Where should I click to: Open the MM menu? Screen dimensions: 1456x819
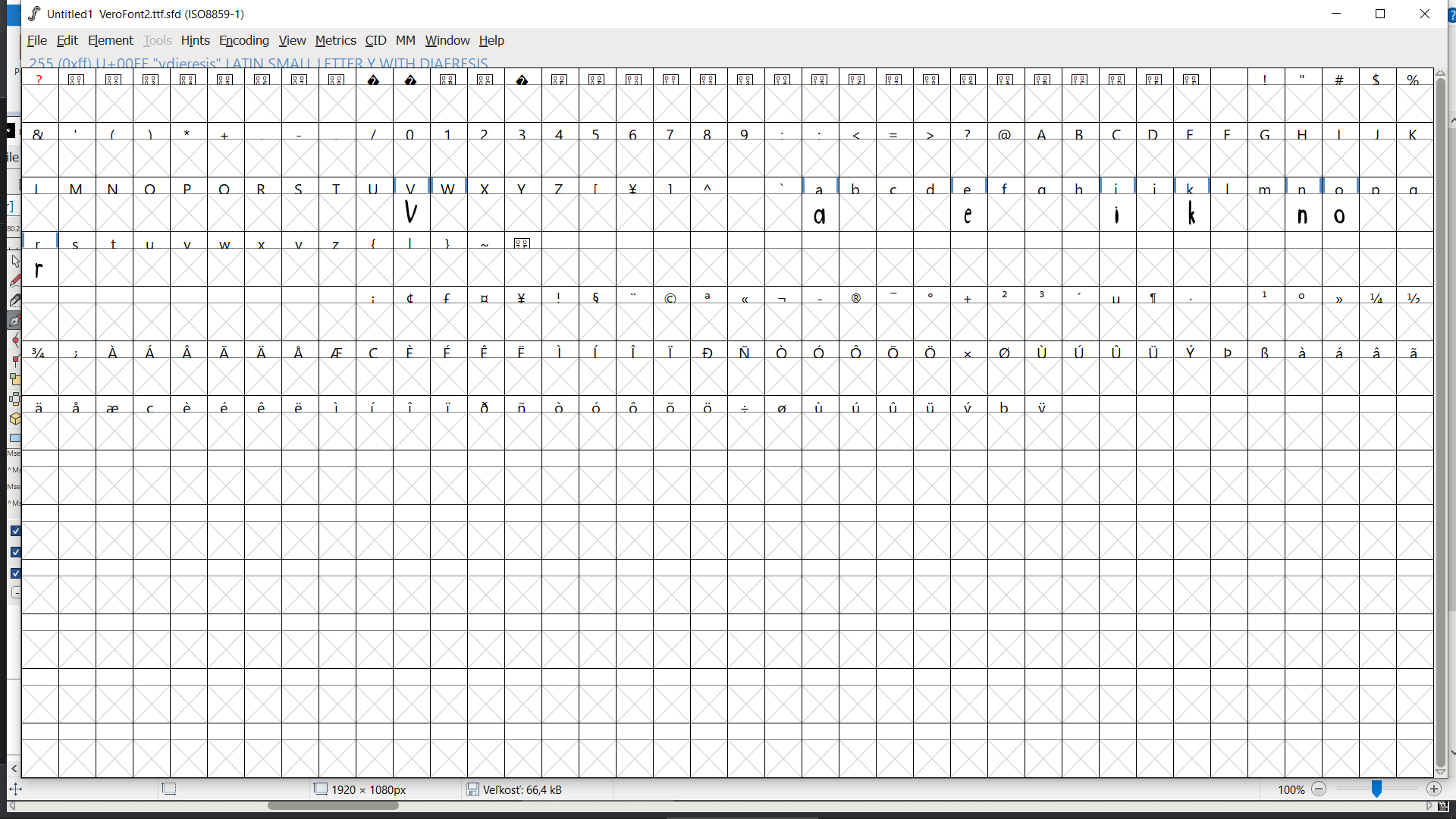pos(406,40)
